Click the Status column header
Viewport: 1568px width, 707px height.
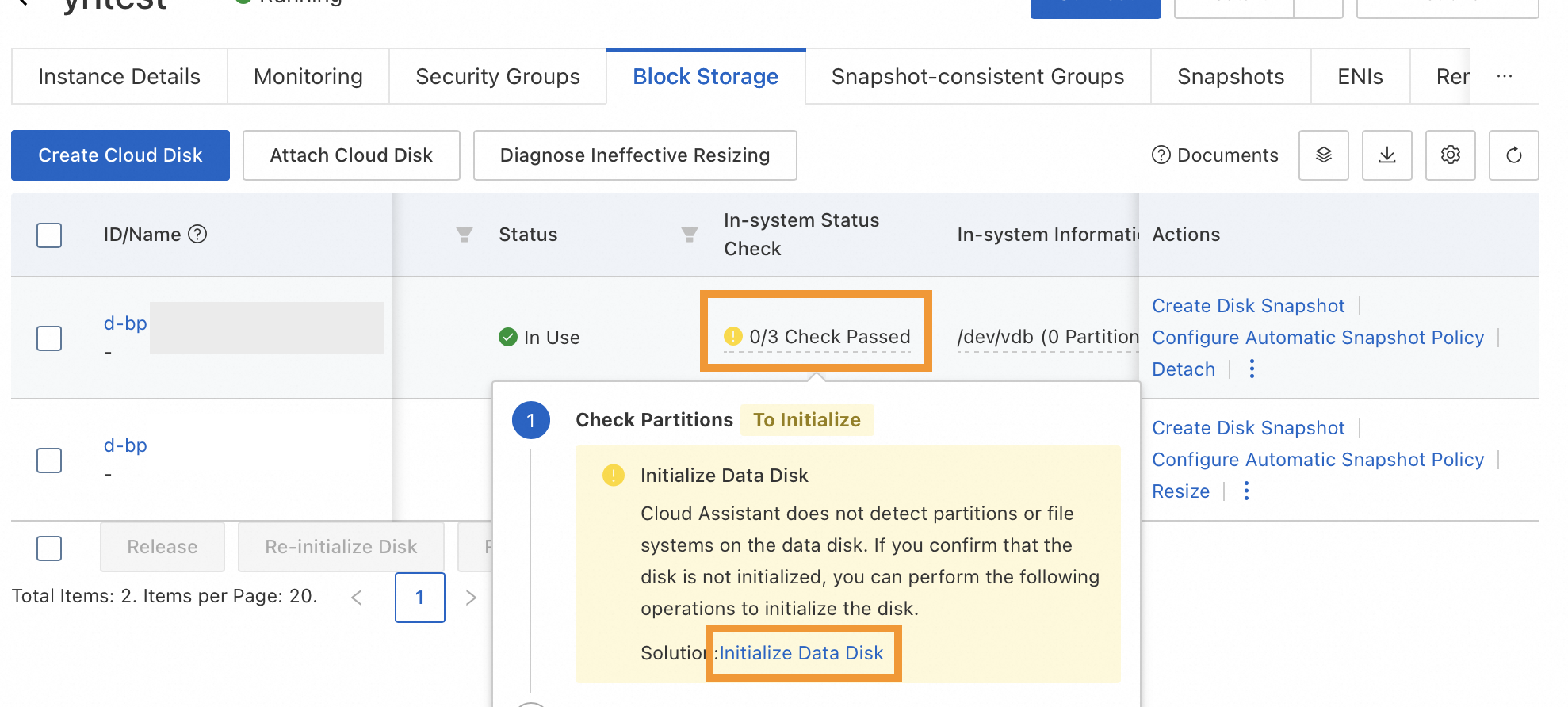click(528, 235)
